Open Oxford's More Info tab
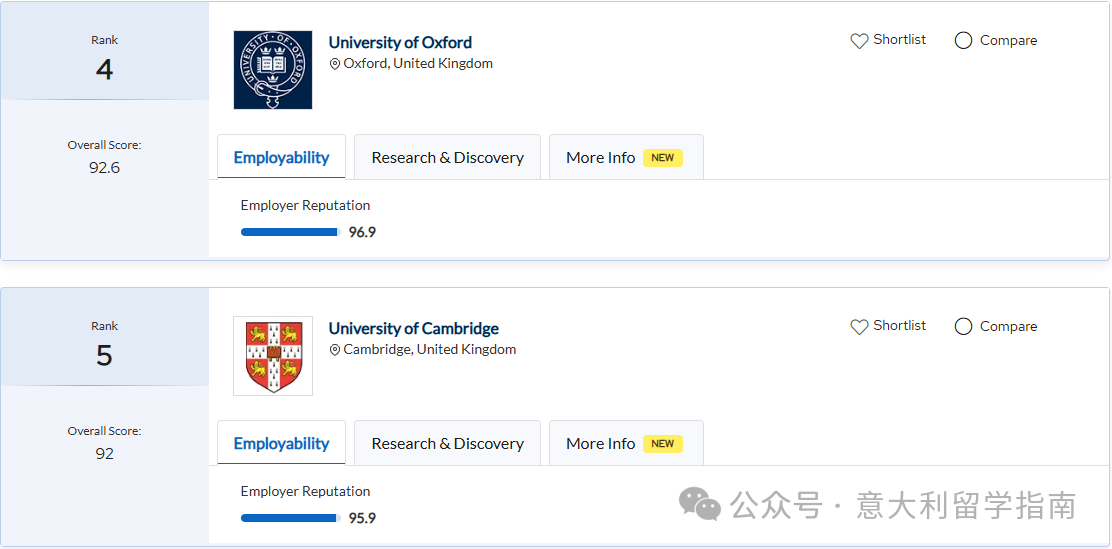This screenshot has width=1112, height=549. tap(601, 158)
